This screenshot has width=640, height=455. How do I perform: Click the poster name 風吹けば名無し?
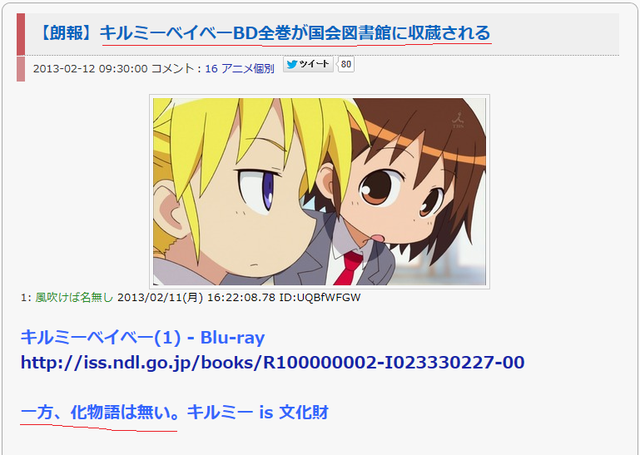[74, 297]
